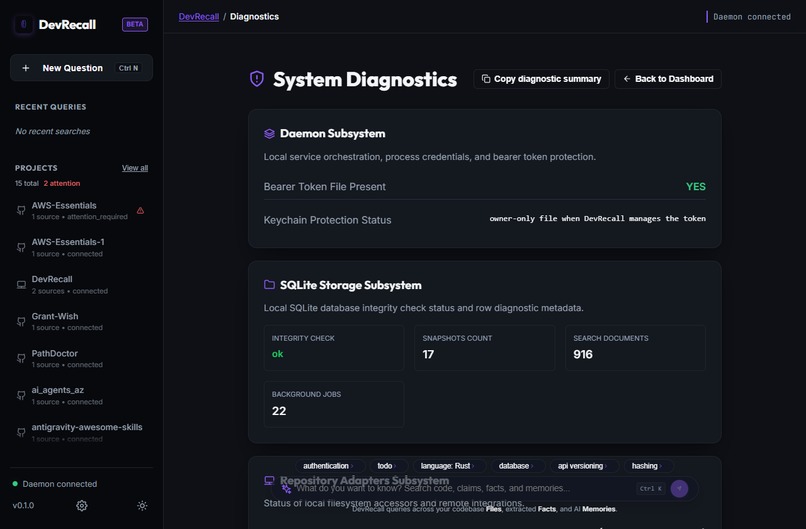Open the ai_agents_az project
This screenshot has height=529, width=806.
(81, 395)
